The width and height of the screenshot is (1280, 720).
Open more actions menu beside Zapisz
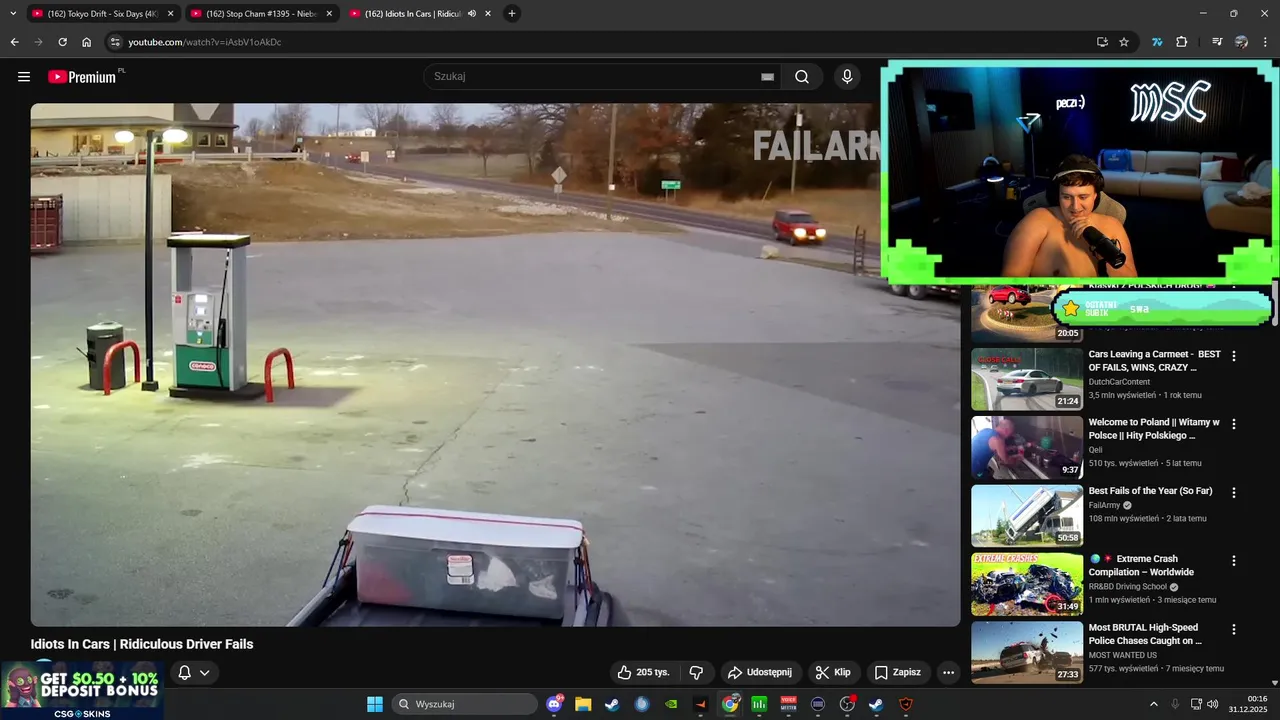(948, 672)
